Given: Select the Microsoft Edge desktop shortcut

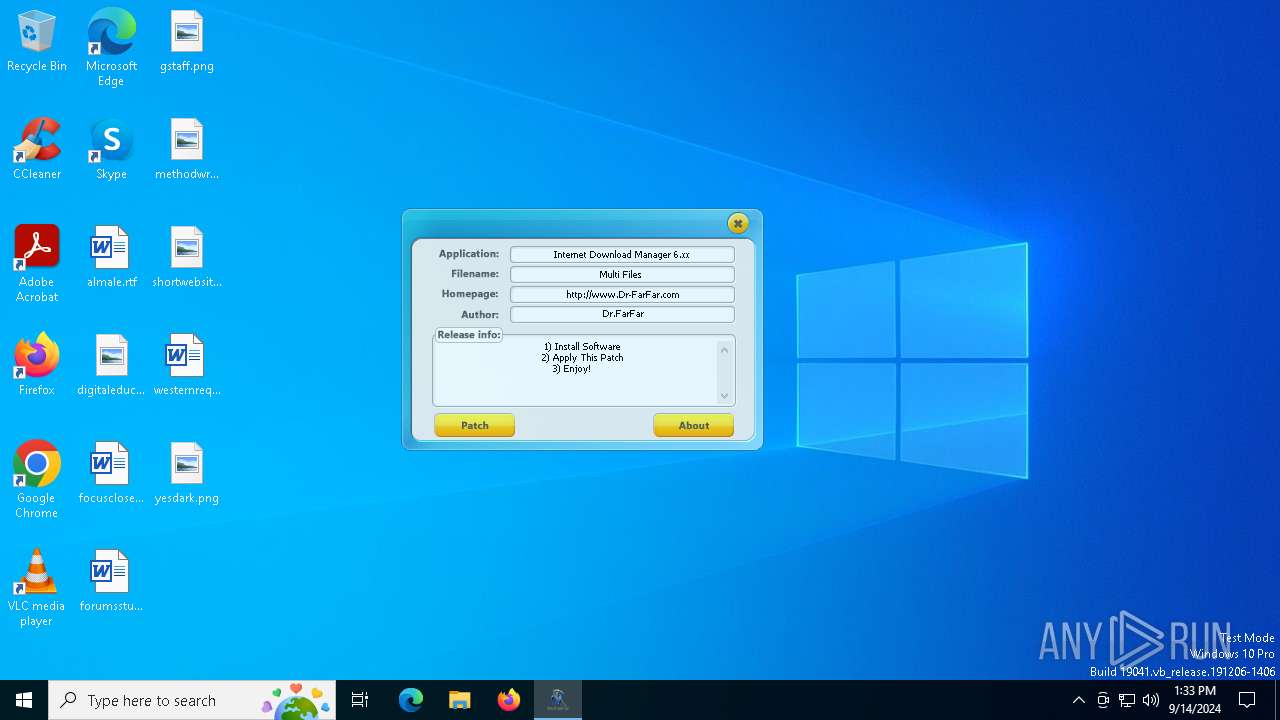Looking at the screenshot, I should [111, 47].
